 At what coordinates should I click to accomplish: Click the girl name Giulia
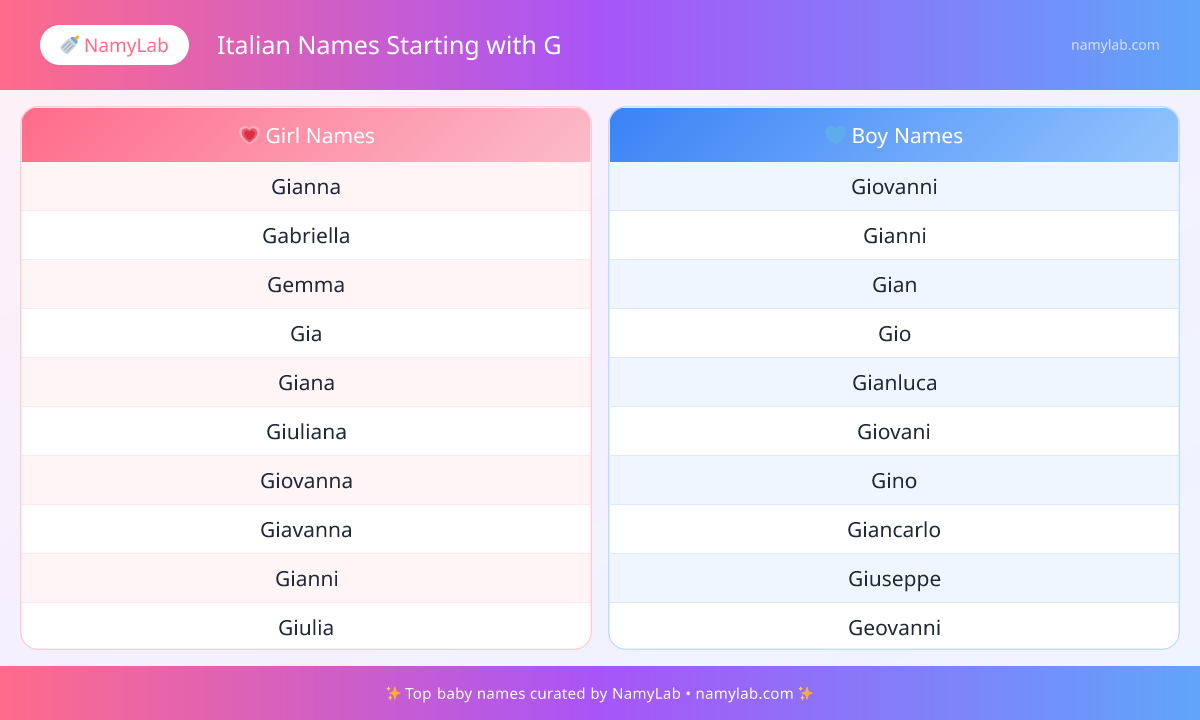pos(306,628)
